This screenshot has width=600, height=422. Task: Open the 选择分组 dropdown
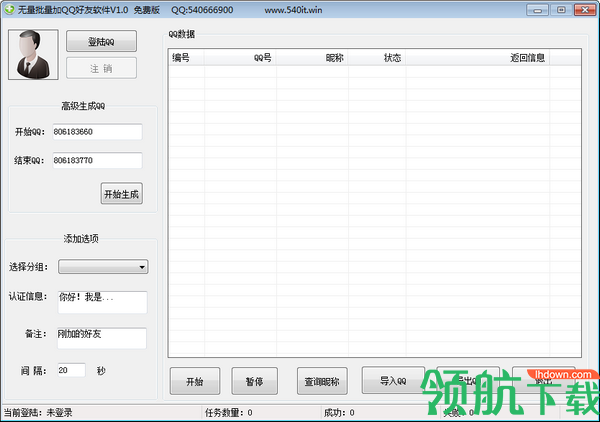[x=103, y=267]
